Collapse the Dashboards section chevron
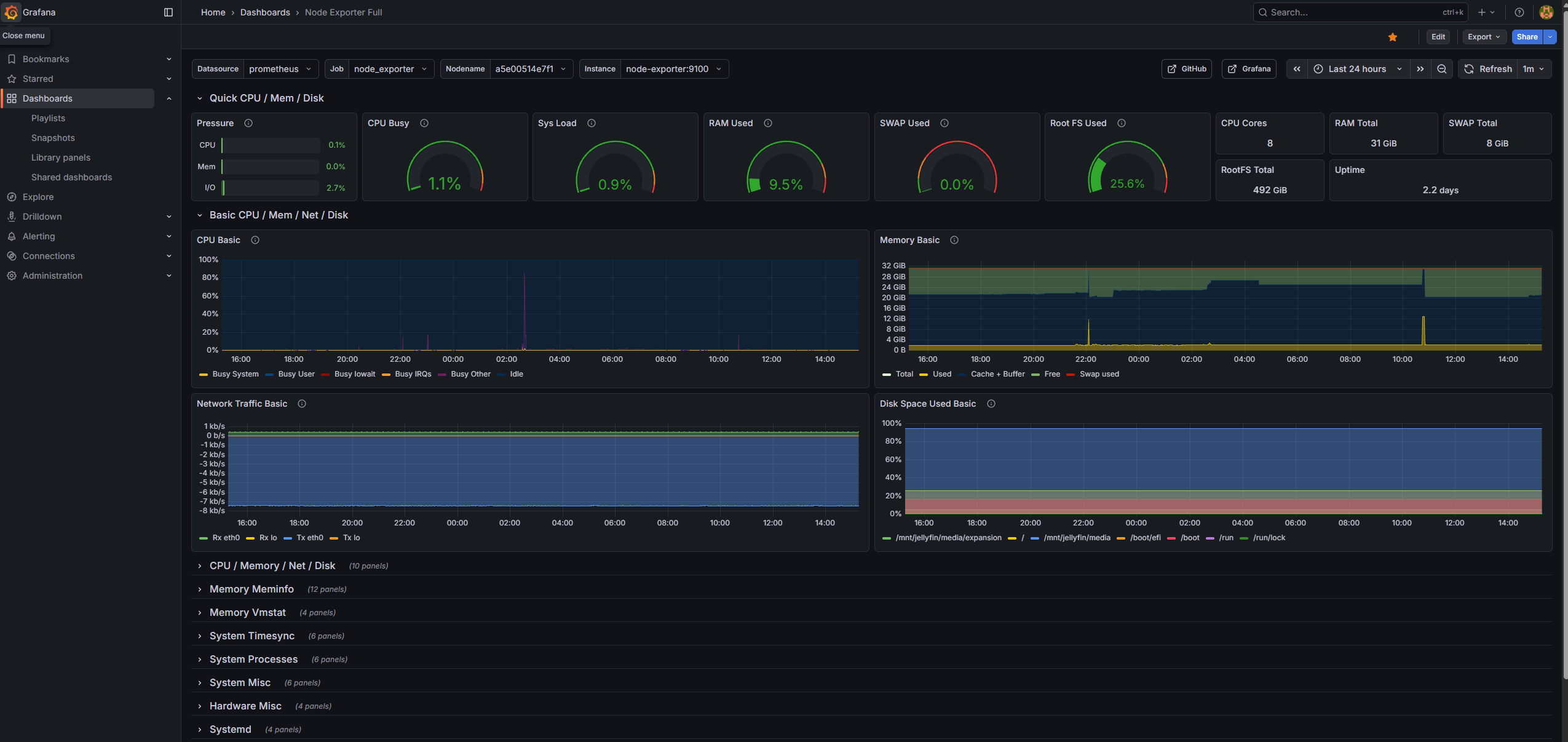1568x742 pixels. [169, 98]
